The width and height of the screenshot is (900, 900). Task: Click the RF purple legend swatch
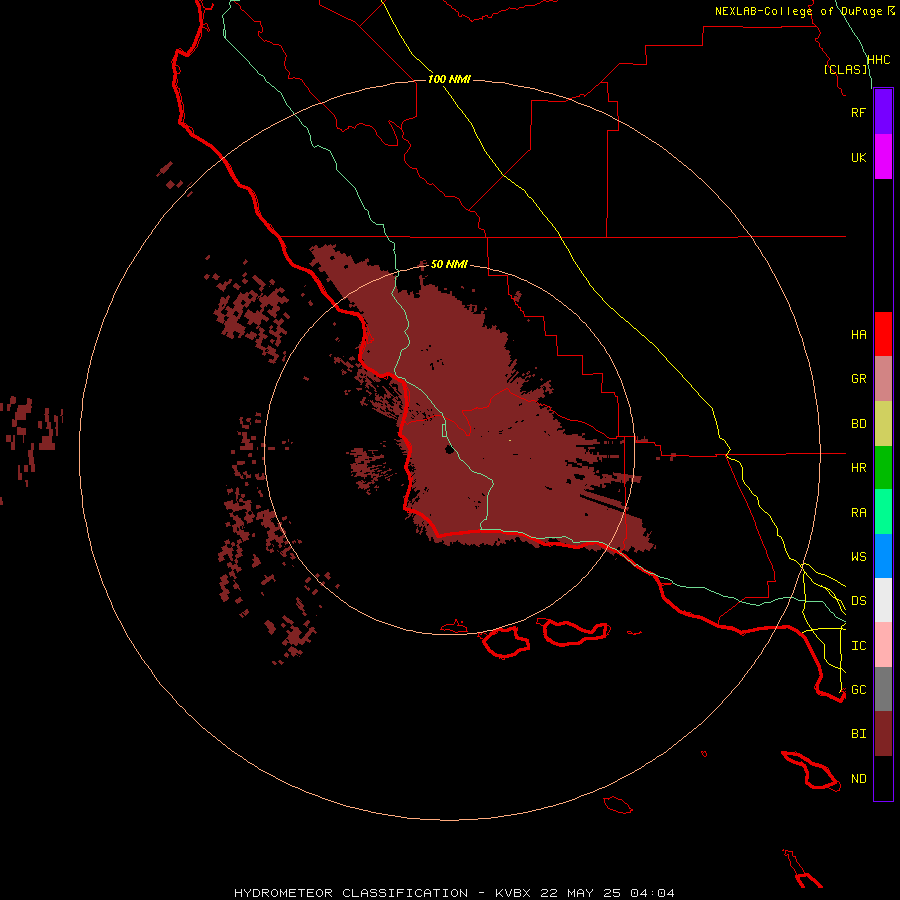pos(883,112)
